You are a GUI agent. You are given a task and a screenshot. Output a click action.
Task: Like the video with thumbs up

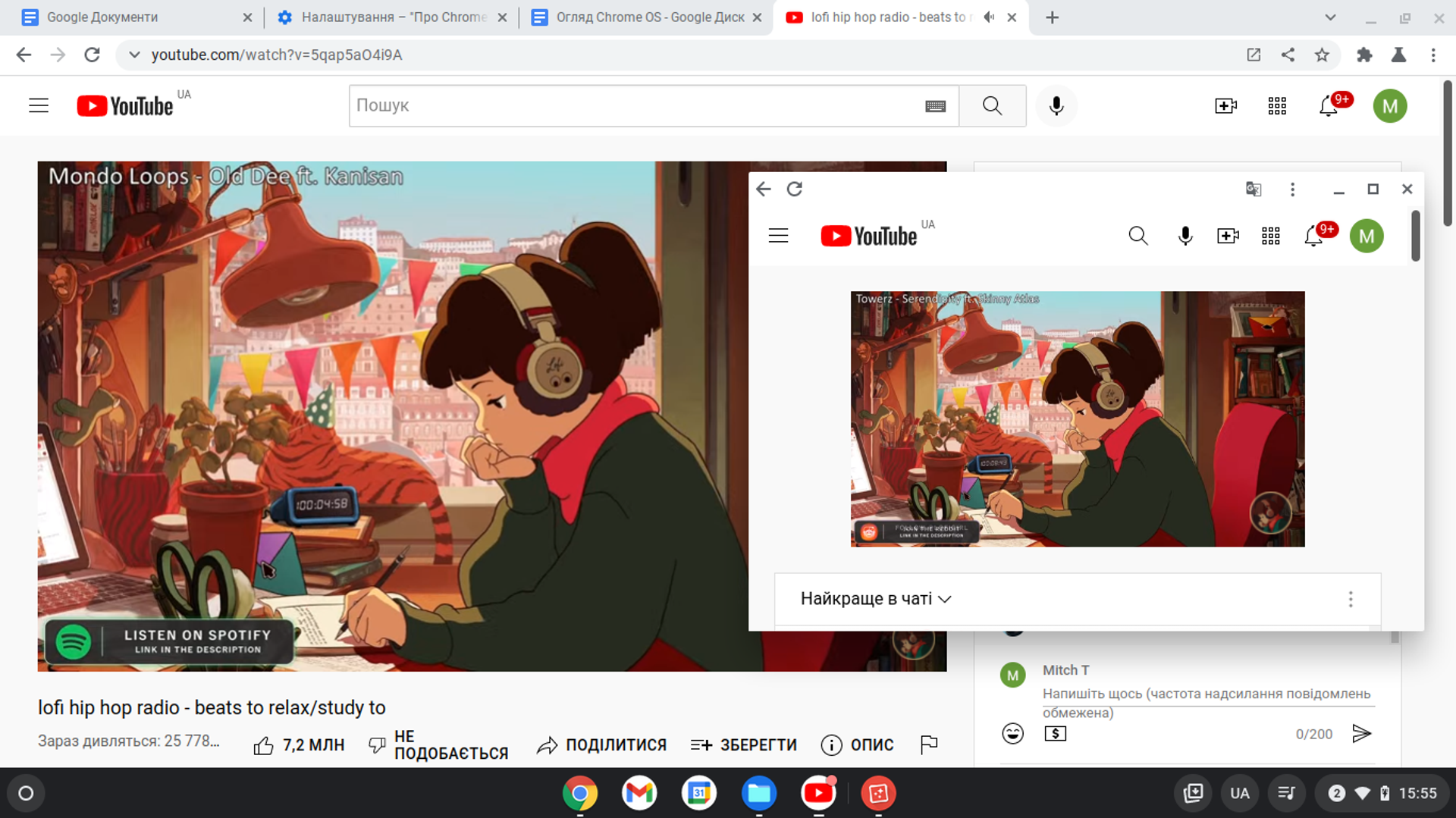point(264,745)
